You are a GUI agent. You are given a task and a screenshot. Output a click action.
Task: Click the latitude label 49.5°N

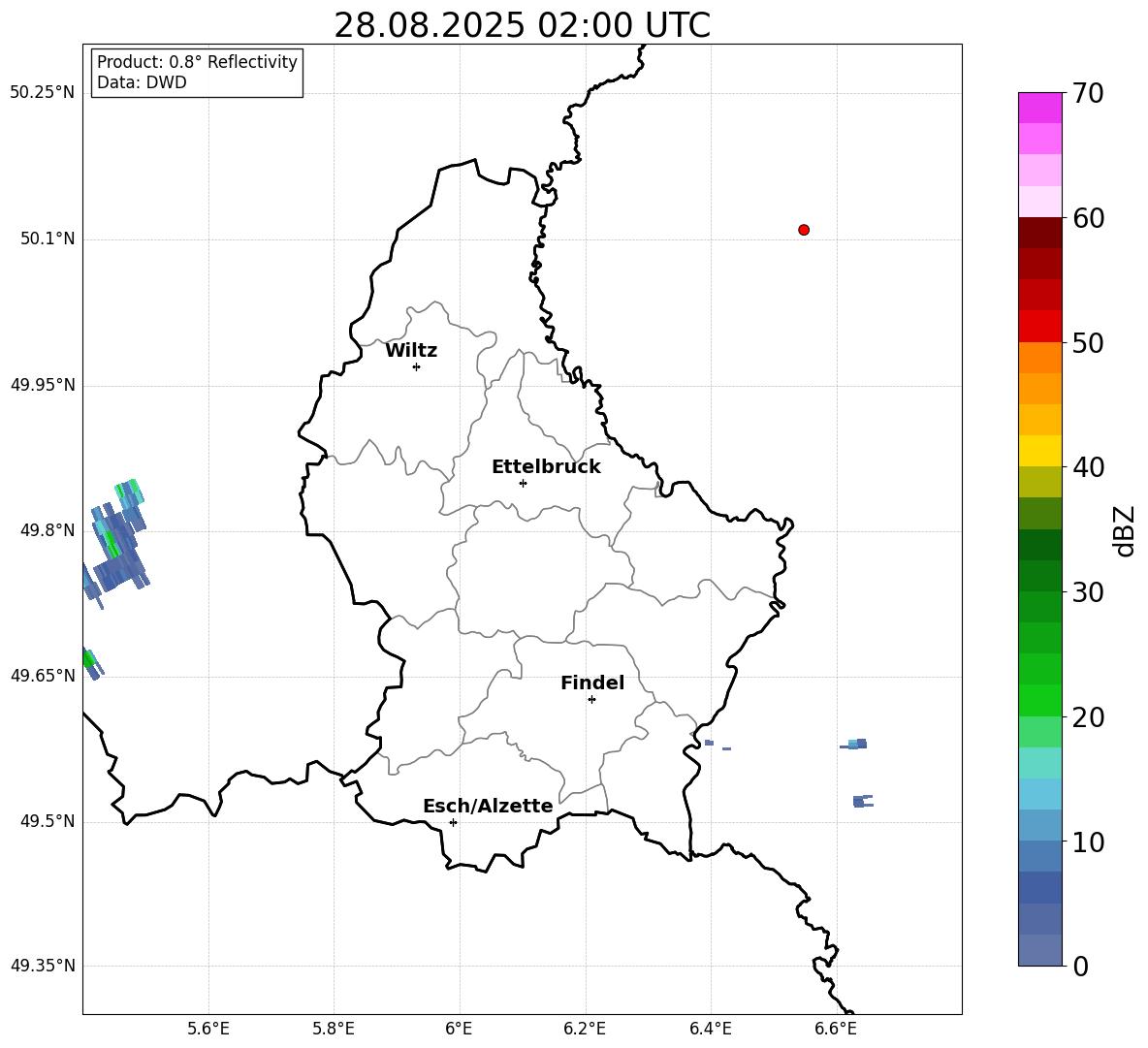(48, 822)
